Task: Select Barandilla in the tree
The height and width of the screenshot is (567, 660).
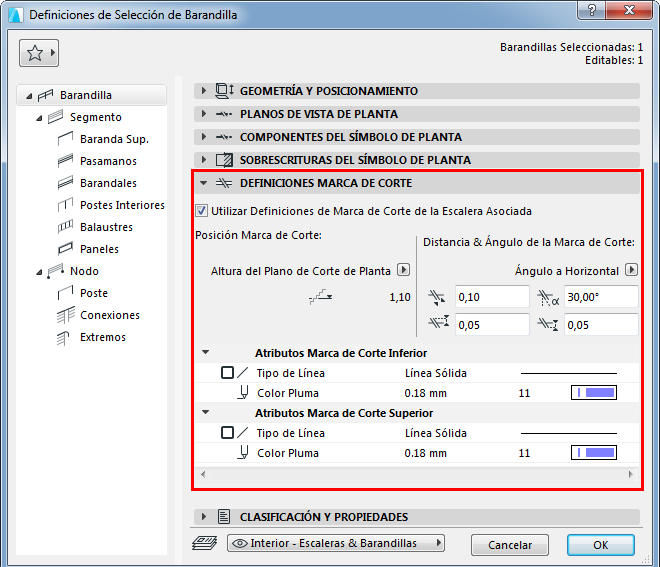Action: 91,95
